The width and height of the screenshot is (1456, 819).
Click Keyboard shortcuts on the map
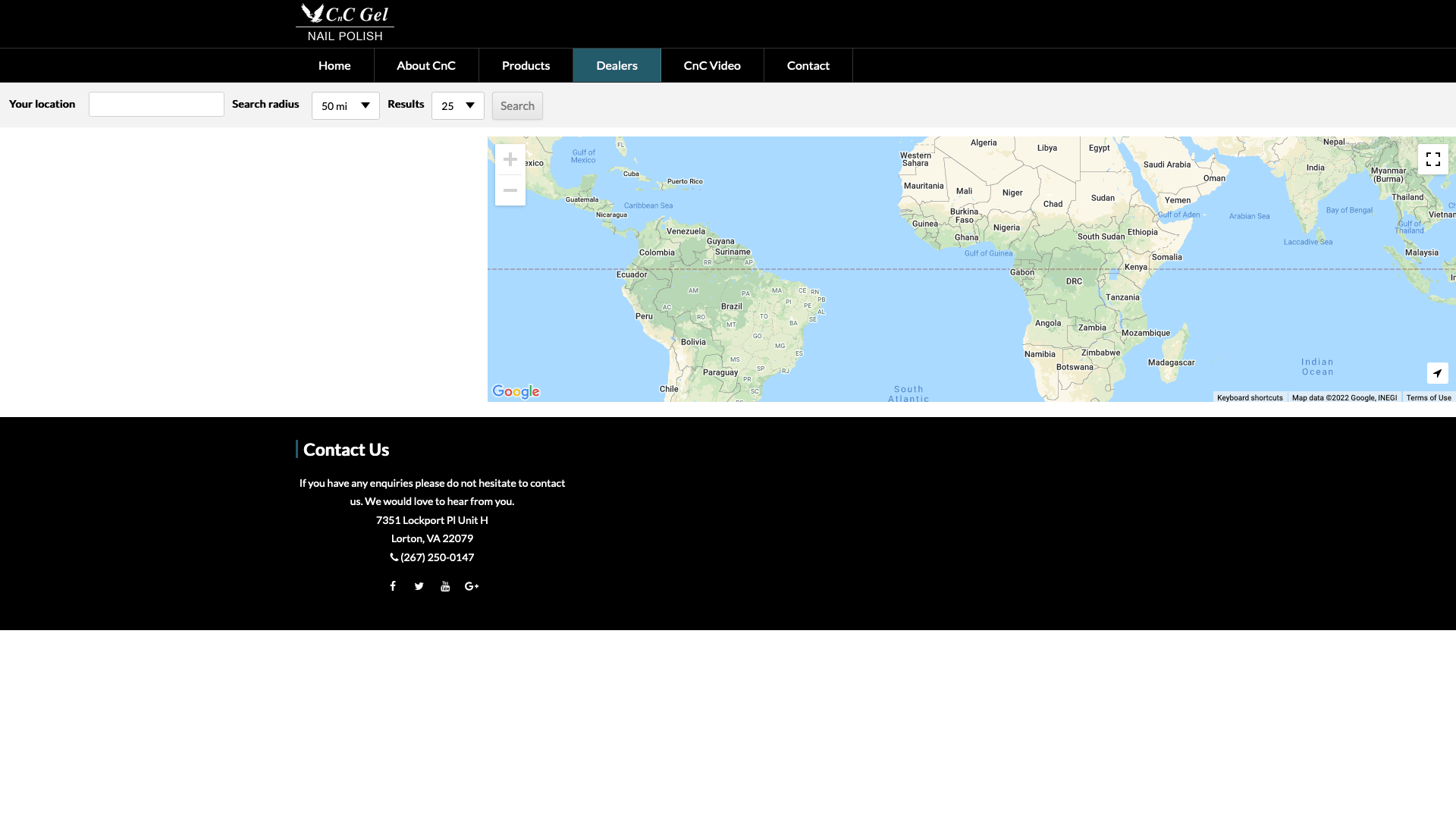click(x=1250, y=398)
